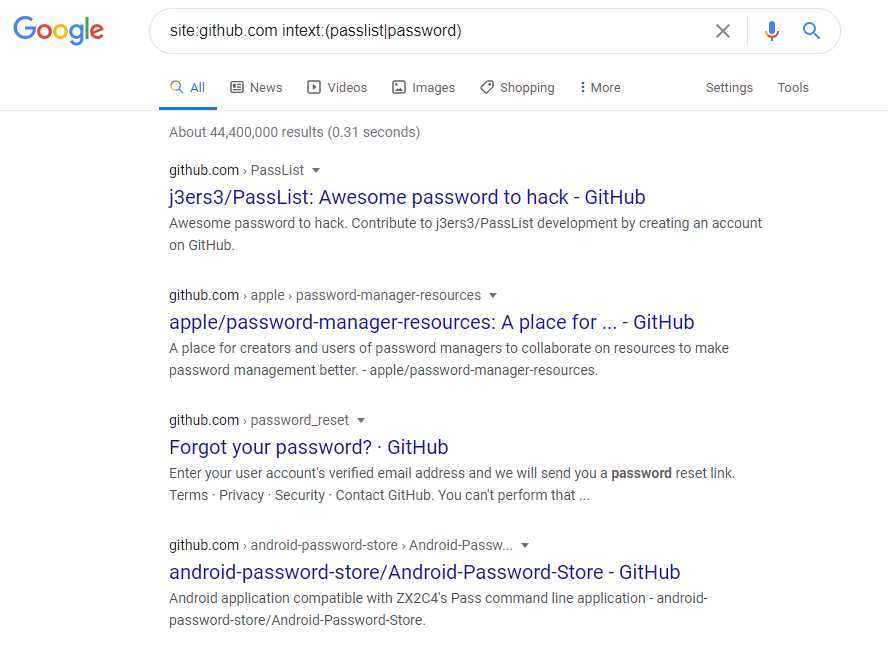
Task: Open the Settings menu
Action: click(x=729, y=87)
